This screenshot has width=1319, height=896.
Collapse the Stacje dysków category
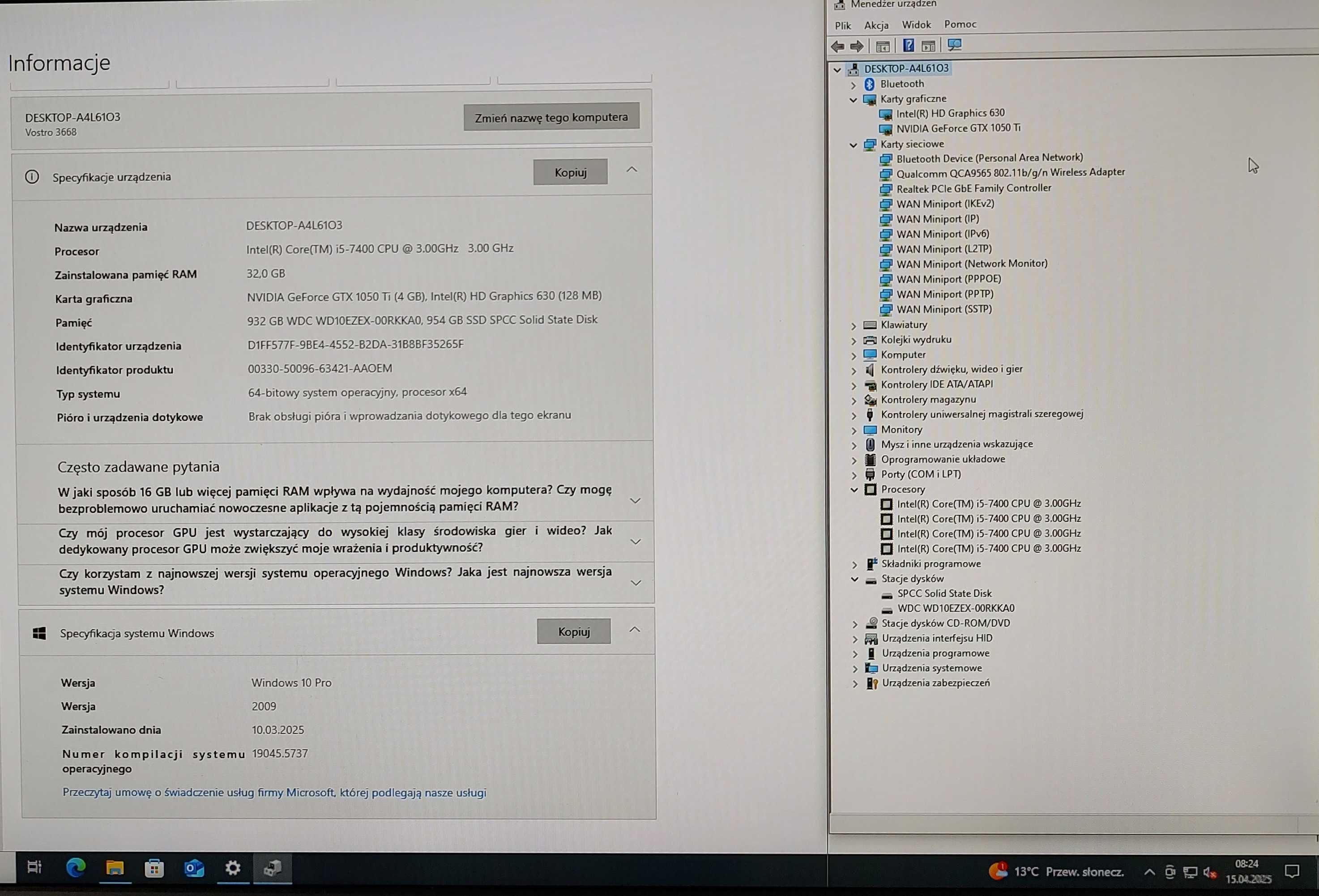point(855,580)
